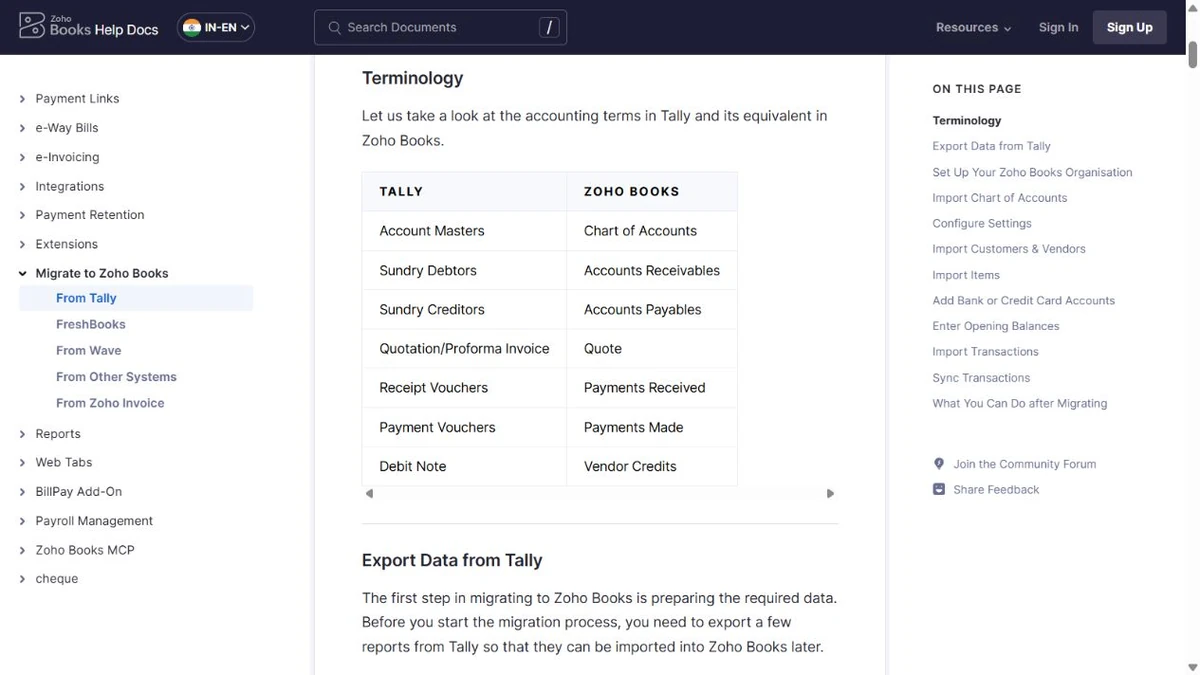Expand the e-Invoicing section chevron
1200x675 pixels.
[x=23, y=157]
